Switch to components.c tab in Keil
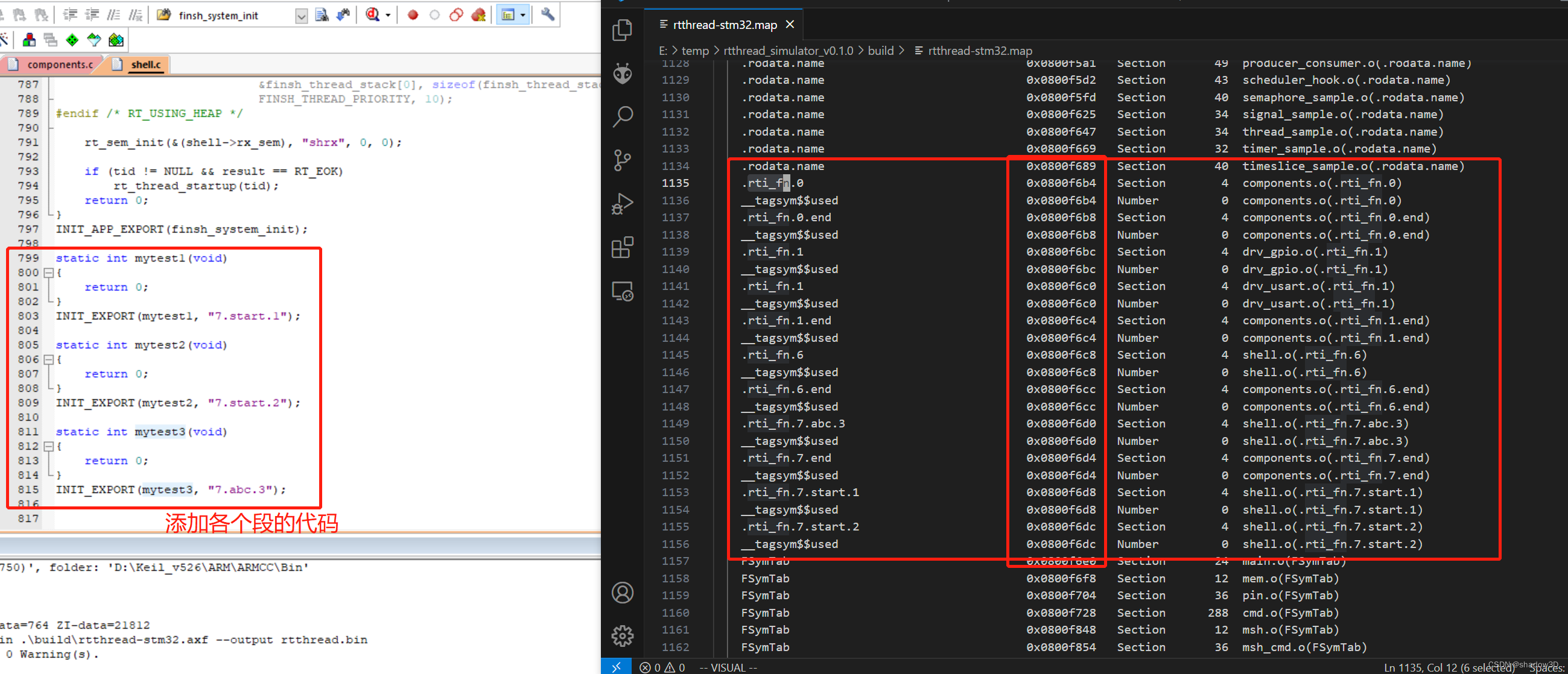Image resolution: width=1568 pixels, height=674 pixels. point(52,65)
